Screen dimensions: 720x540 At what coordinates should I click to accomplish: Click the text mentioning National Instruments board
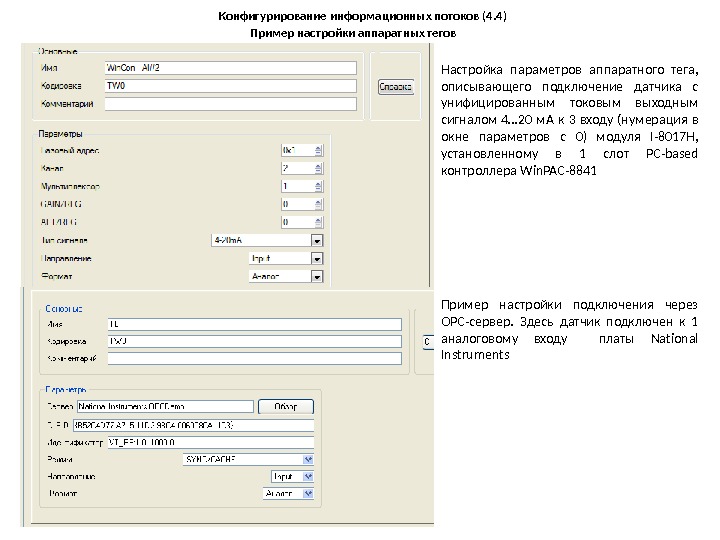click(569, 330)
